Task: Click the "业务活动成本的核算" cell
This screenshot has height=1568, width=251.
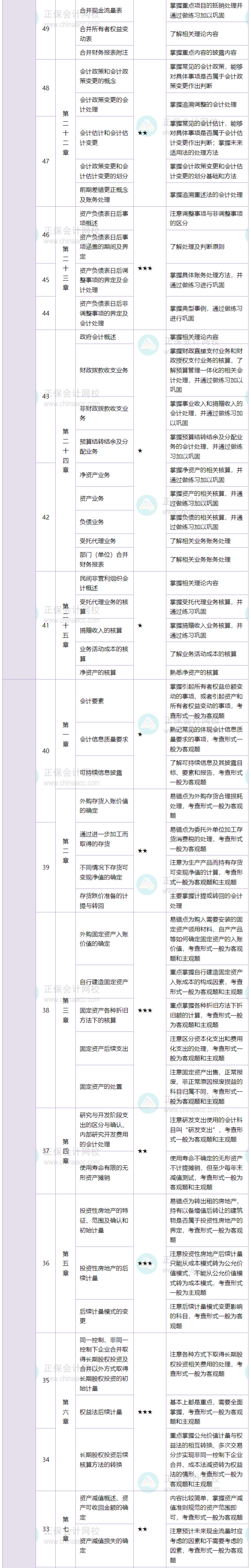Action: (105, 654)
